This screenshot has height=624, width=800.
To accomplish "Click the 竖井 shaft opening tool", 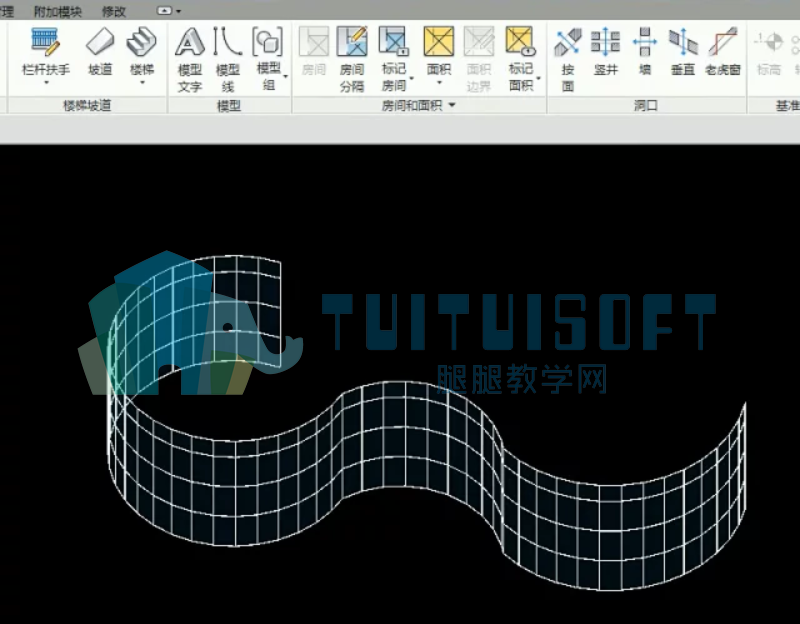I will (x=606, y=51).
